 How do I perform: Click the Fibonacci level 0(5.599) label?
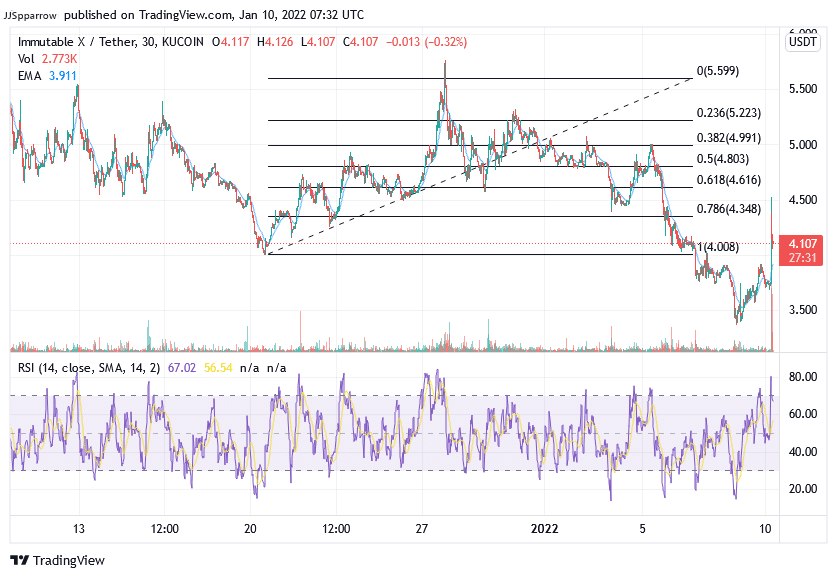click(x=717, y=71)
